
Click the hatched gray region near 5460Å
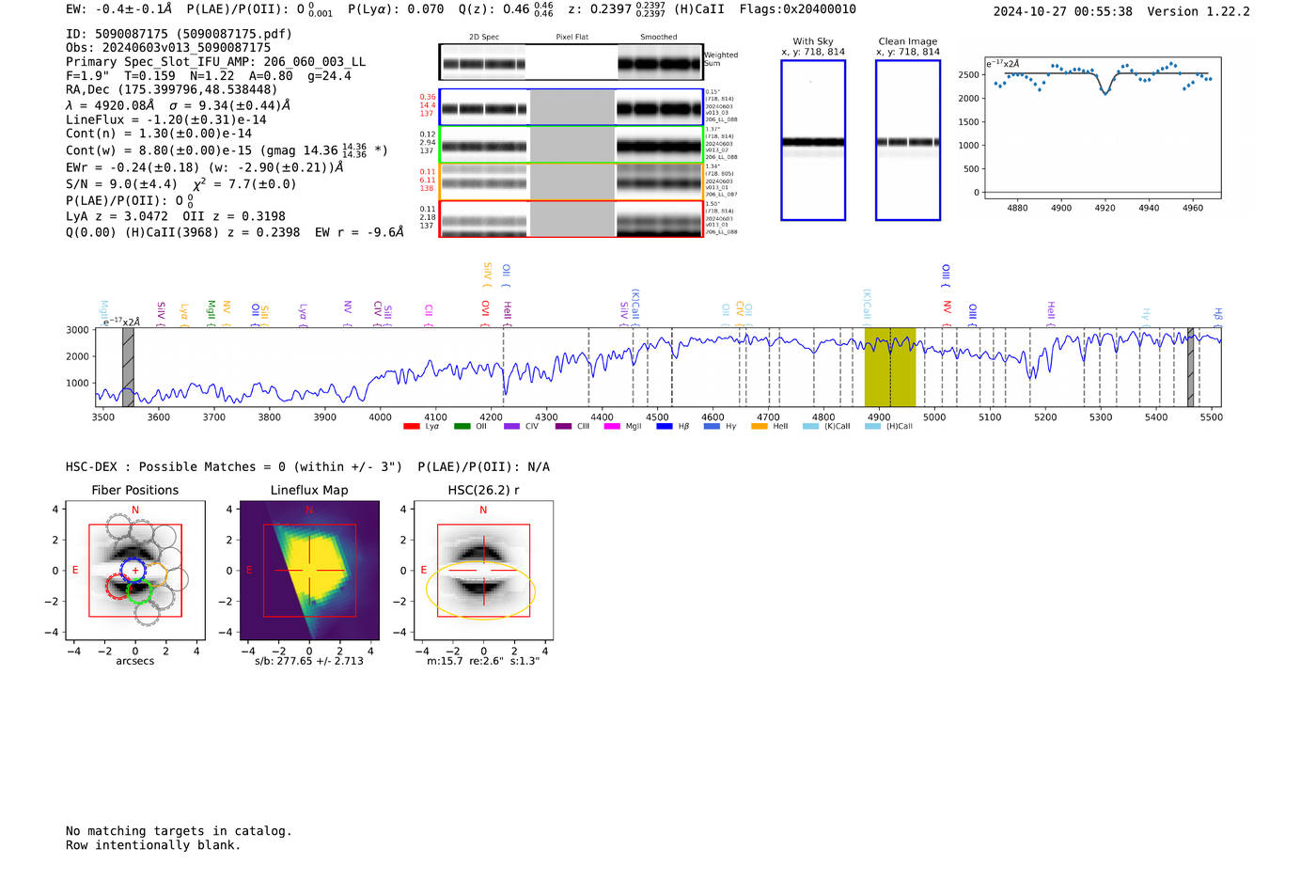coord(1190,368)
